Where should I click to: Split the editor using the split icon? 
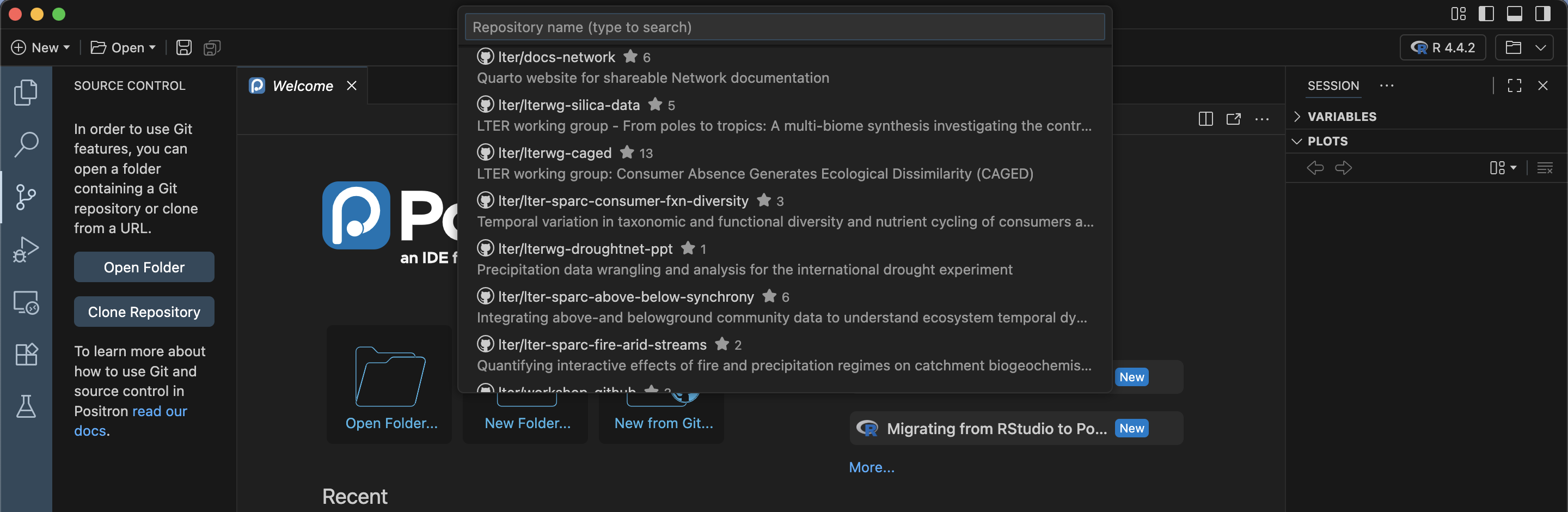tap(1205, 119)
